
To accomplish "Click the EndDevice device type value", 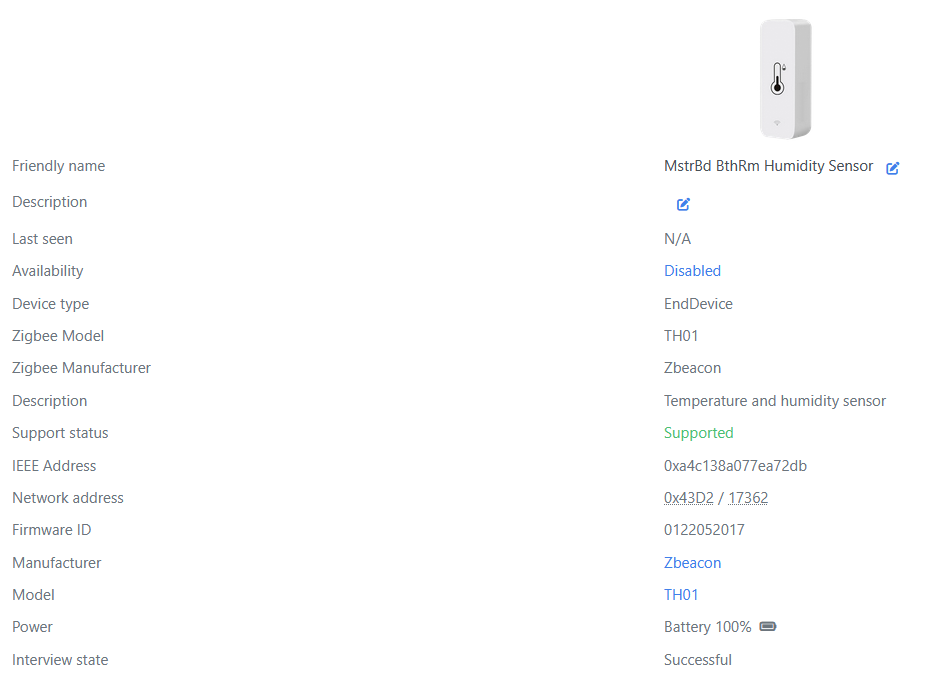I will tap(698, 304).
